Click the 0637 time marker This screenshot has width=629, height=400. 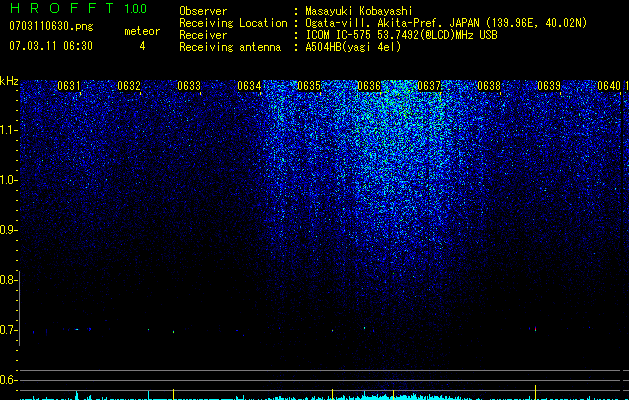click(x=429, y=86)
